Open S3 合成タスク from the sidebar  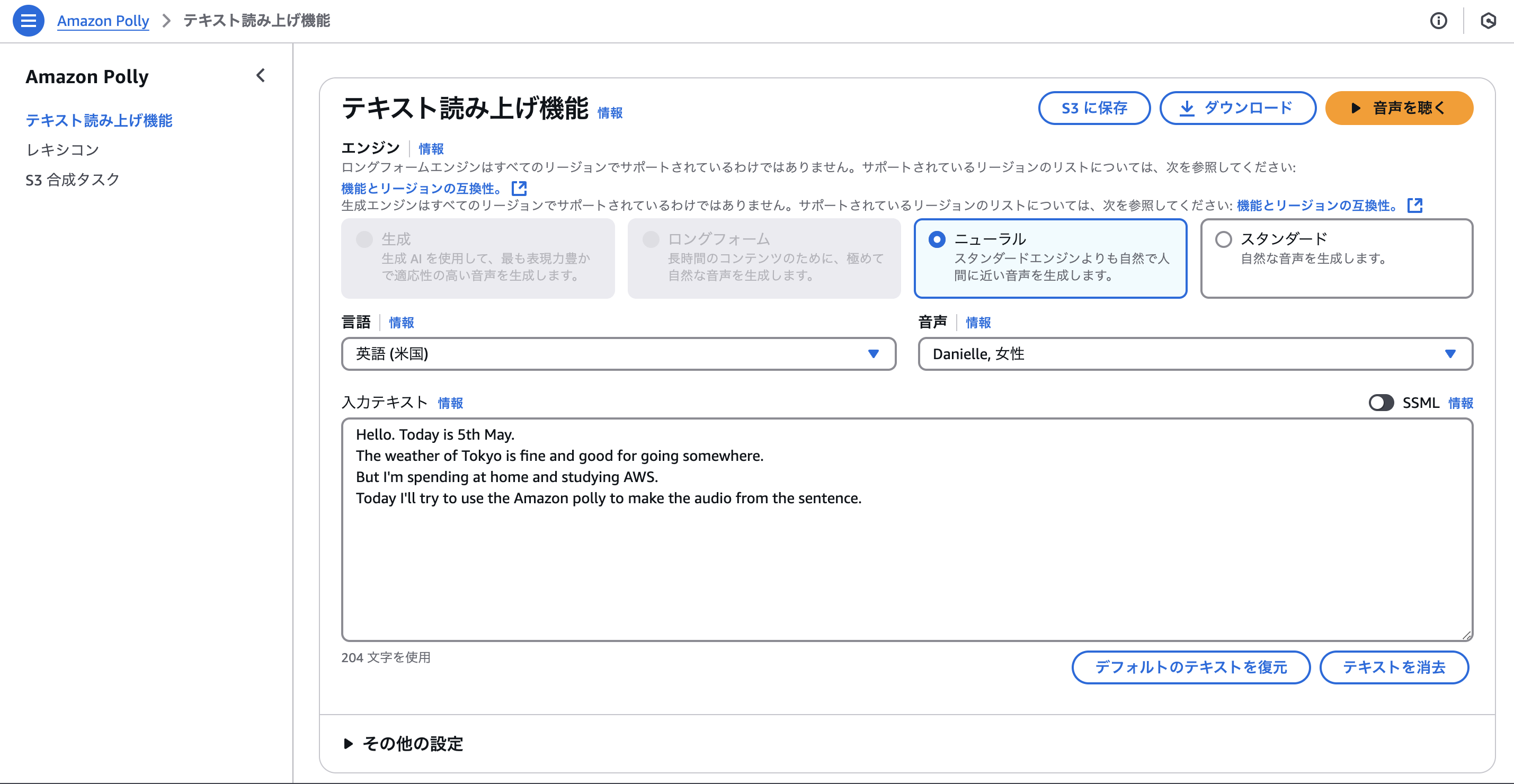(x=72, y=179)
